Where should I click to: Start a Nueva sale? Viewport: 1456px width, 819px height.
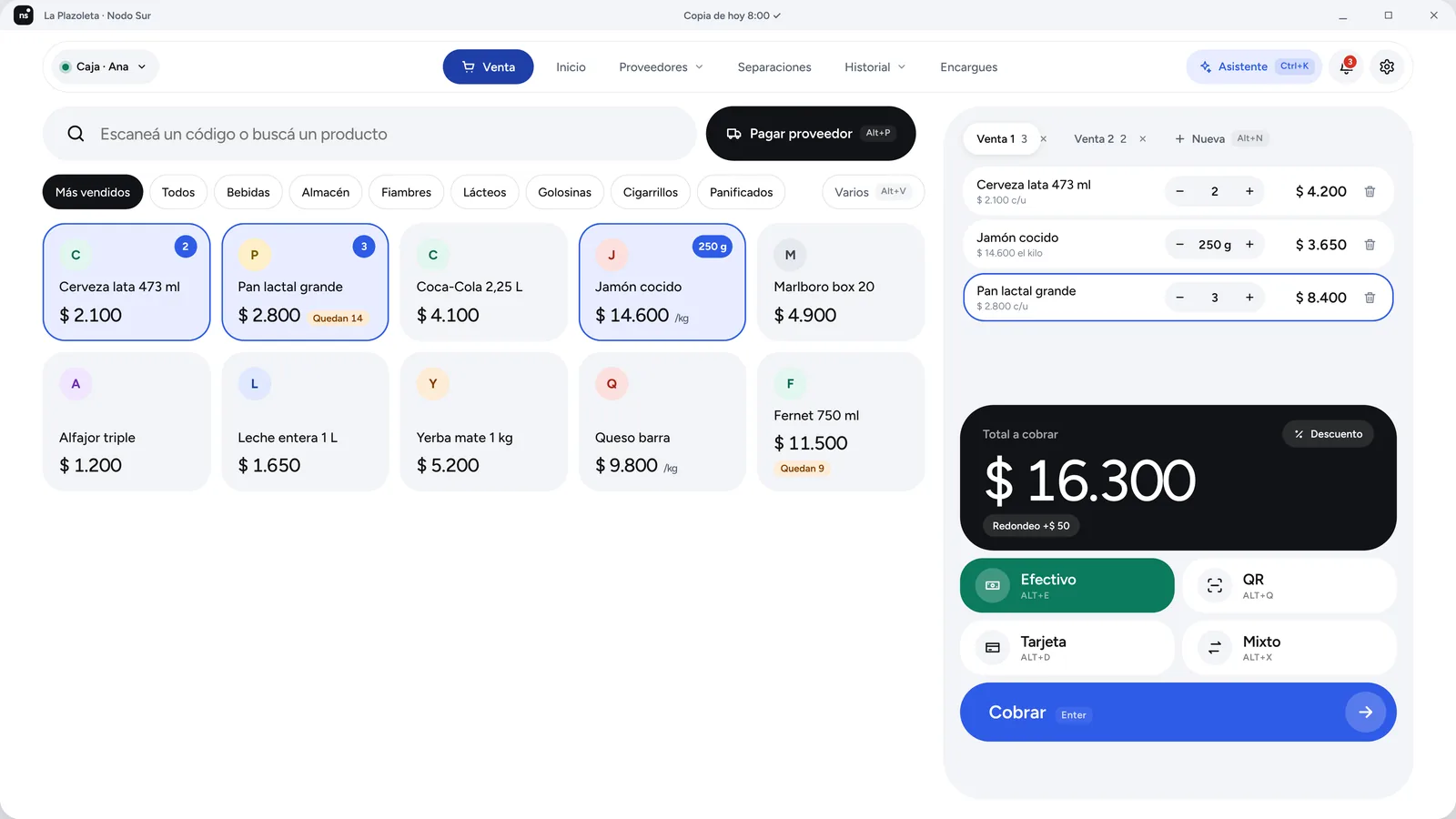(x=1220, y=139)
